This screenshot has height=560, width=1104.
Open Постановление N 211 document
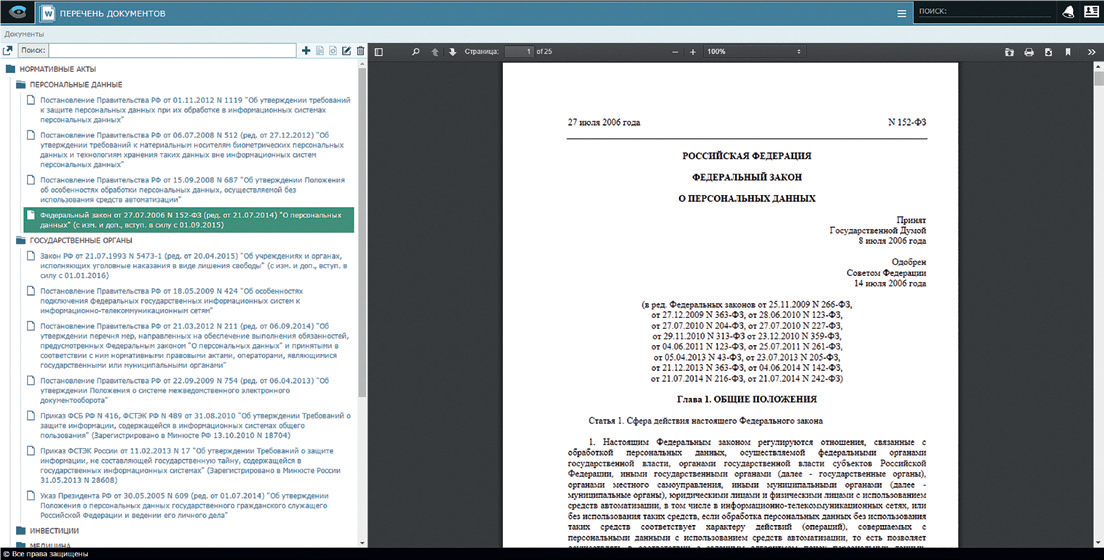click(194, 346)
